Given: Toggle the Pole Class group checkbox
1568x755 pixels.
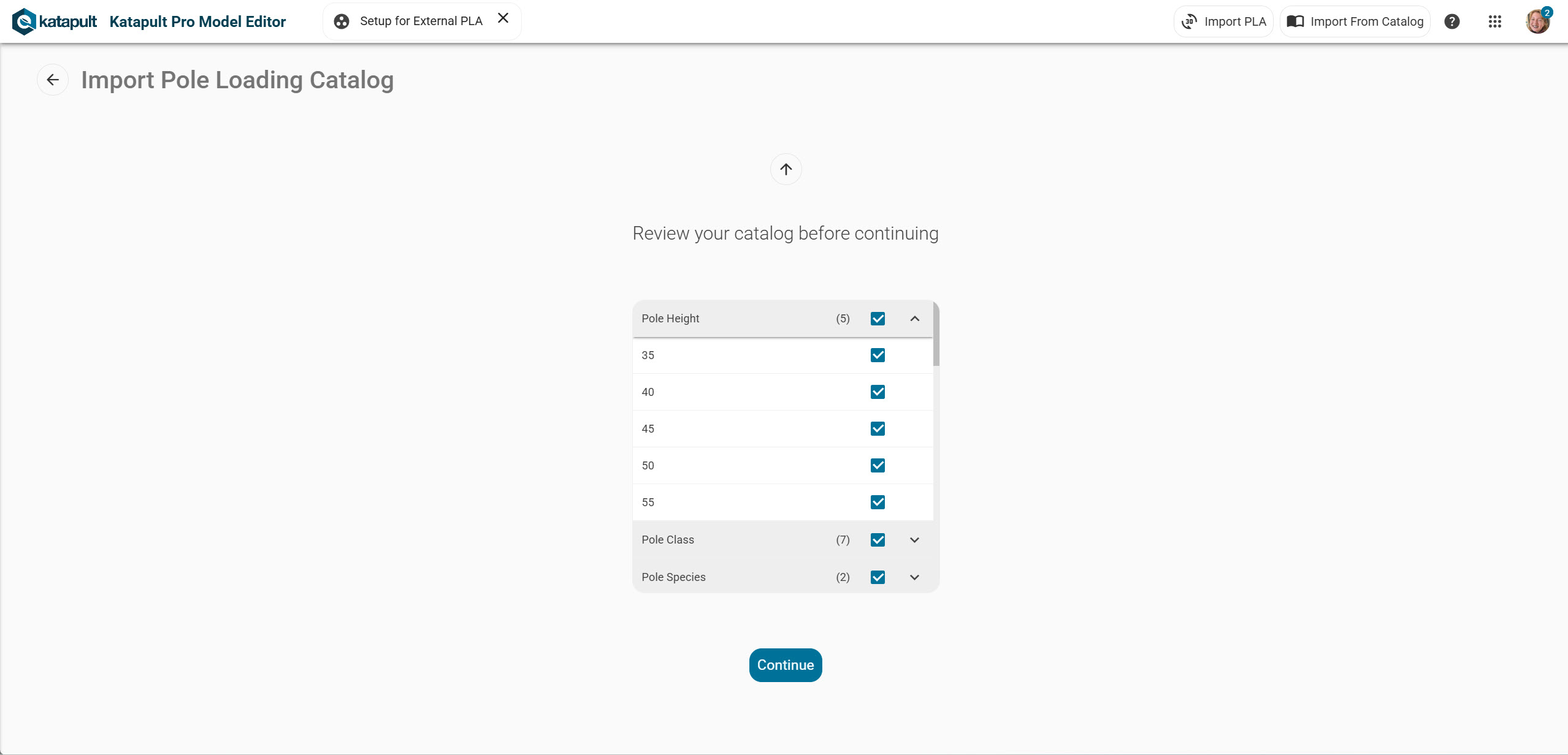Looking at the screenshot, I should 878,540.
